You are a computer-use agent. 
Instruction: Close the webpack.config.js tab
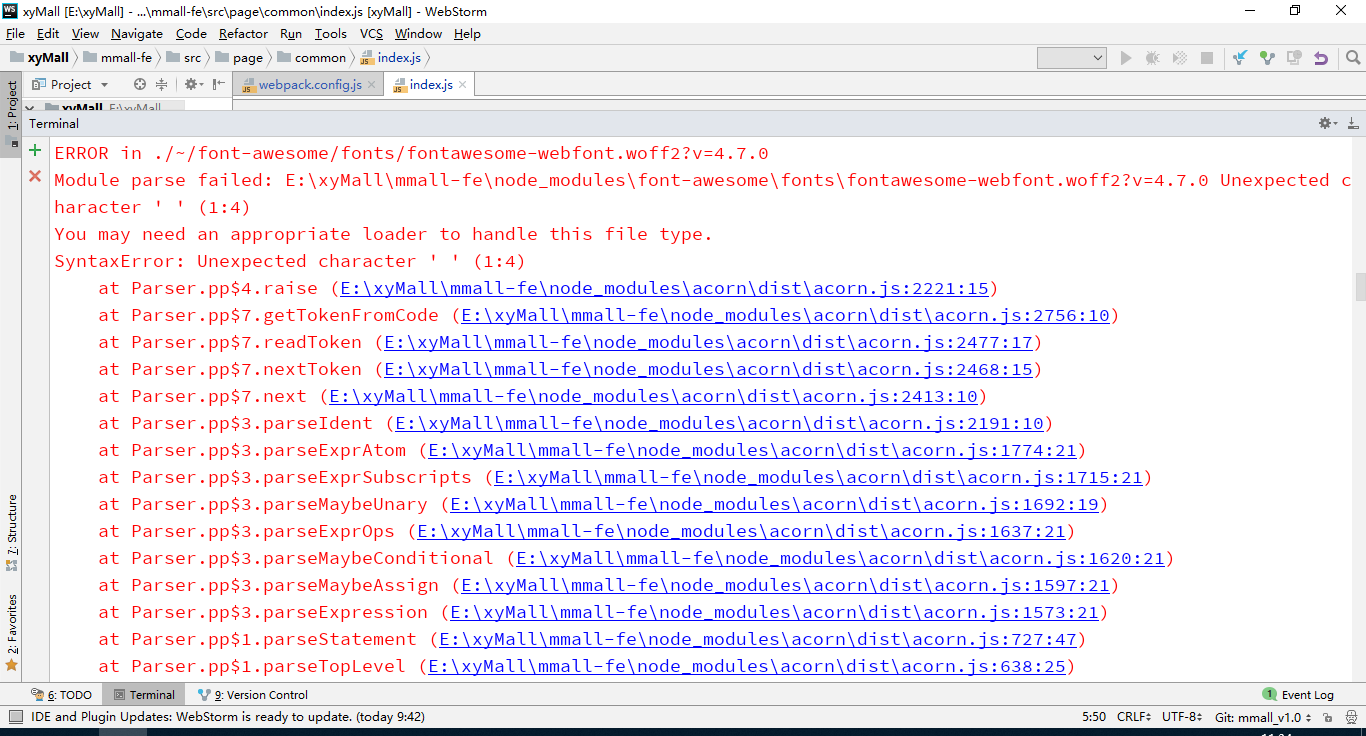coord(372,85)
